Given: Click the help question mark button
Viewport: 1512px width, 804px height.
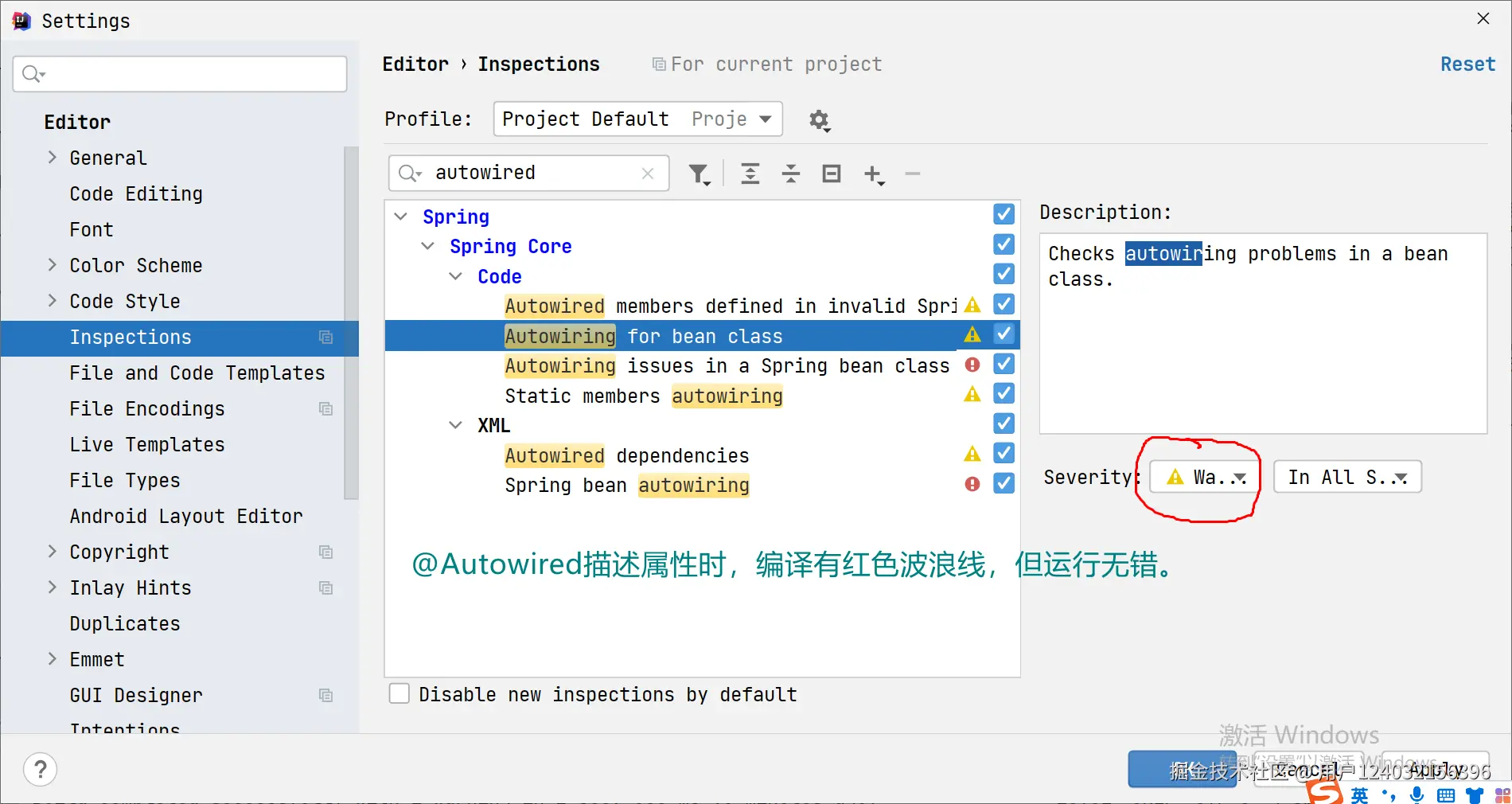Looking at the screenshot, I should click(41, 769).
